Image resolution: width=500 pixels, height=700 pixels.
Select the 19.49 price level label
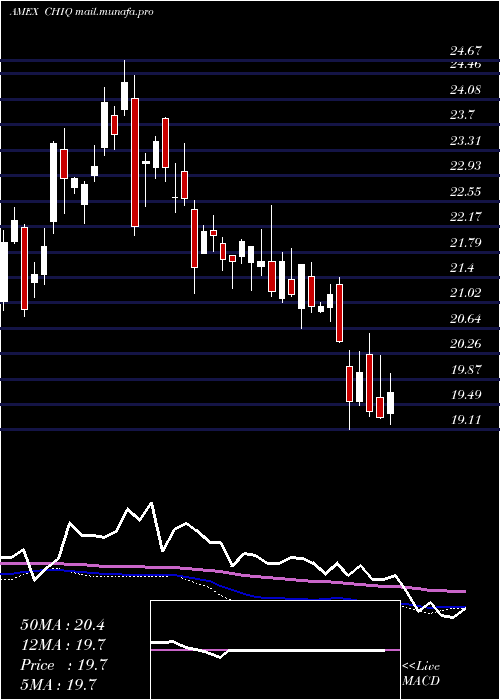point(466,395)
